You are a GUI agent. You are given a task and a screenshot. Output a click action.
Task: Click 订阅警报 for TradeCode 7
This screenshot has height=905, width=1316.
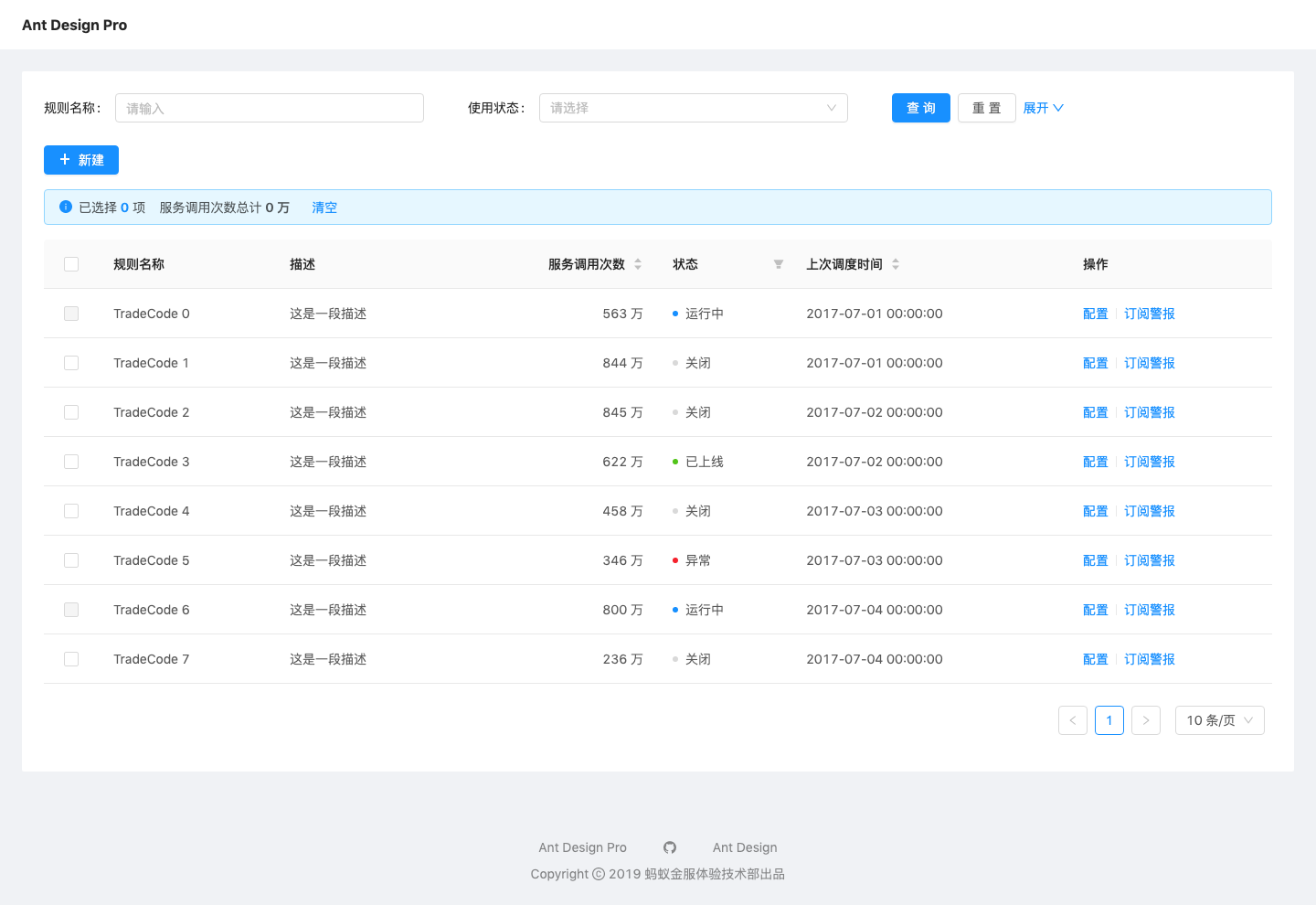tap(1150, 659)
